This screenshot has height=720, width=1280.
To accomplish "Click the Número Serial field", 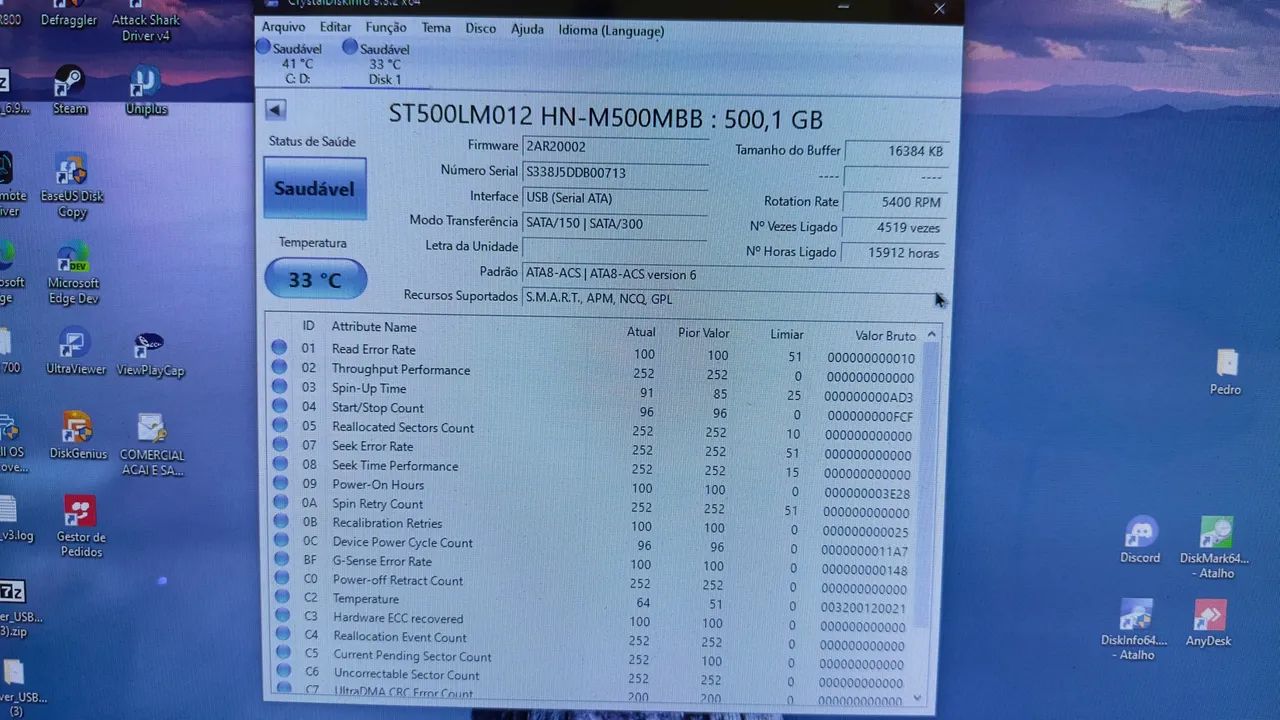I will click(614, 172).
